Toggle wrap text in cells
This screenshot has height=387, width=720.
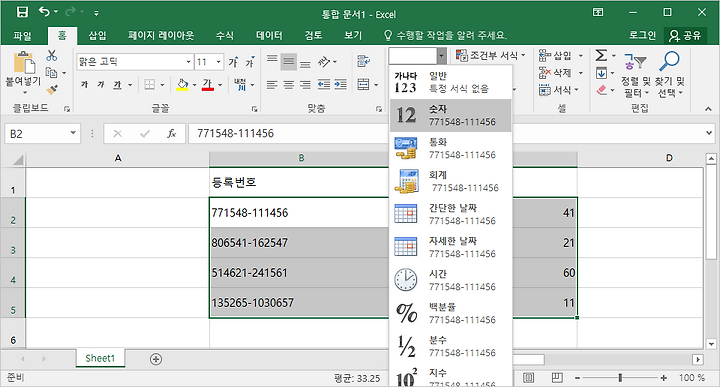pos(364,61)
